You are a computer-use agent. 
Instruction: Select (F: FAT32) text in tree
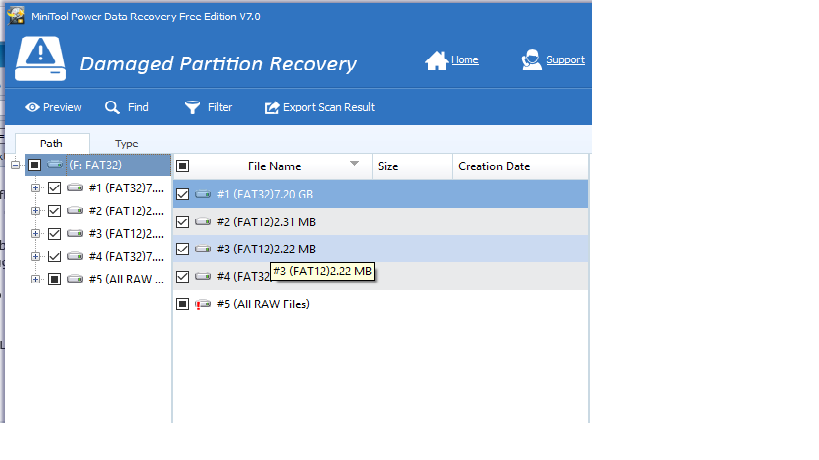(x=96, y=165)
